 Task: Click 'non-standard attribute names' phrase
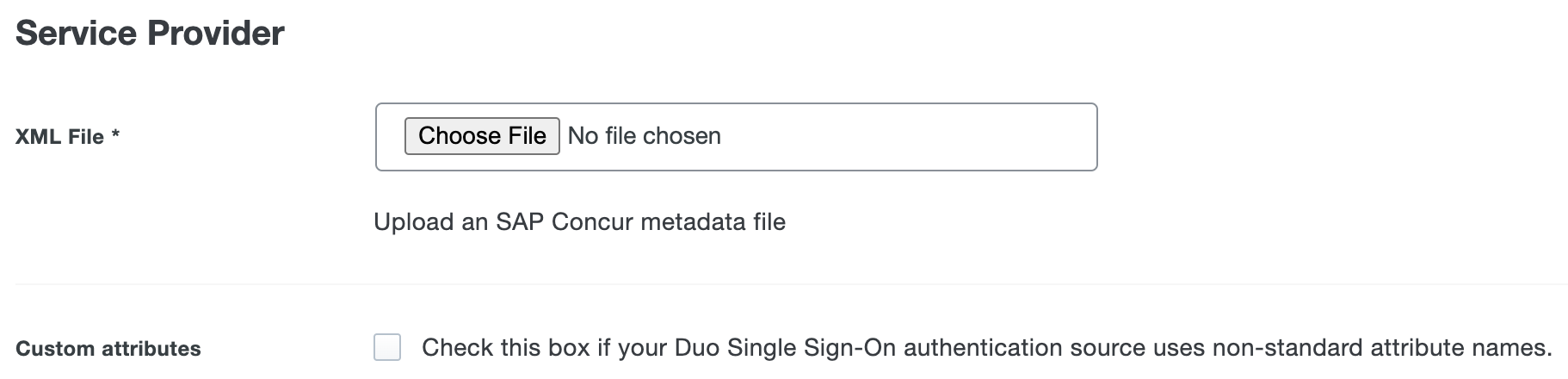pyautogui.click(x=1381, y=348)
